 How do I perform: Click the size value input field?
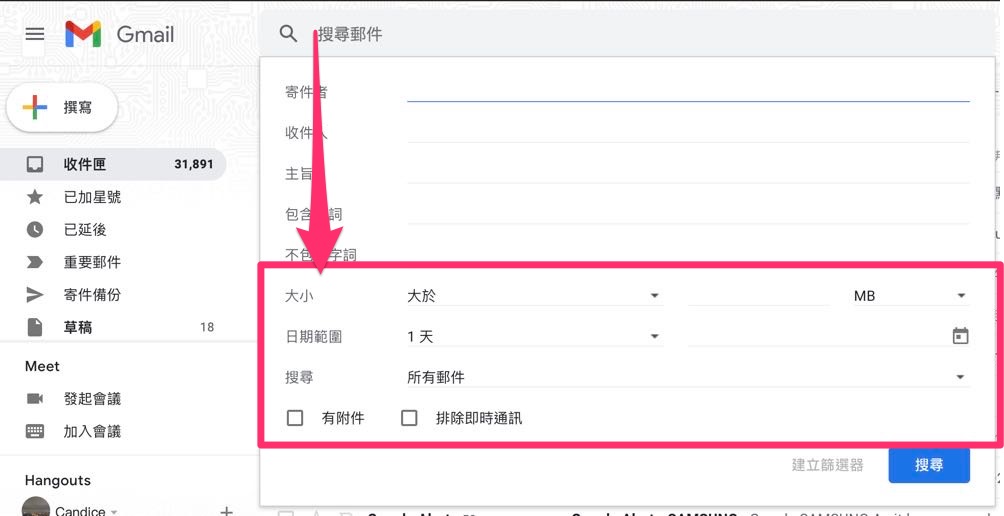coord(759,296)
